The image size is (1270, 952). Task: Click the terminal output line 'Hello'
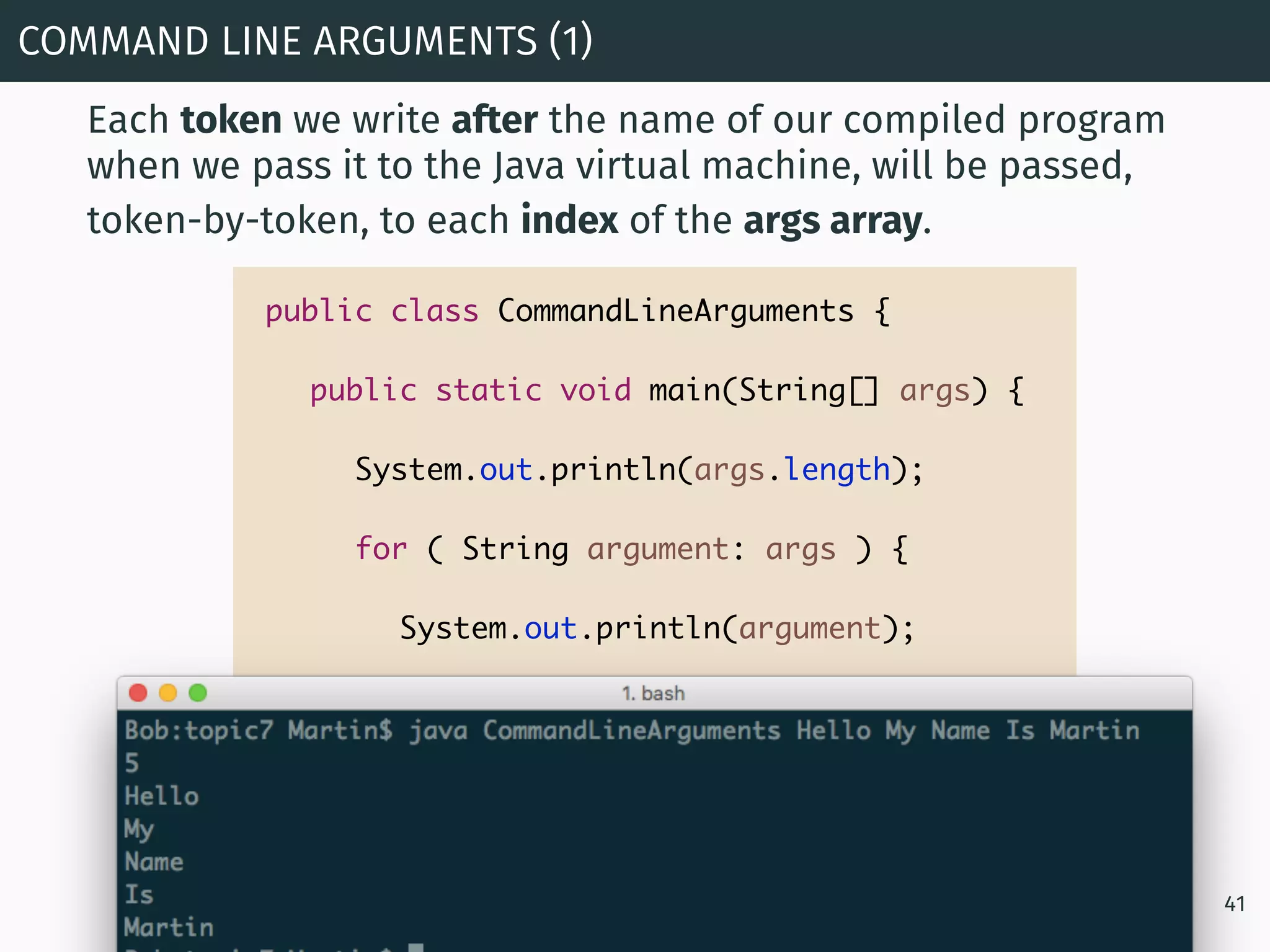(x=161, y=796)
